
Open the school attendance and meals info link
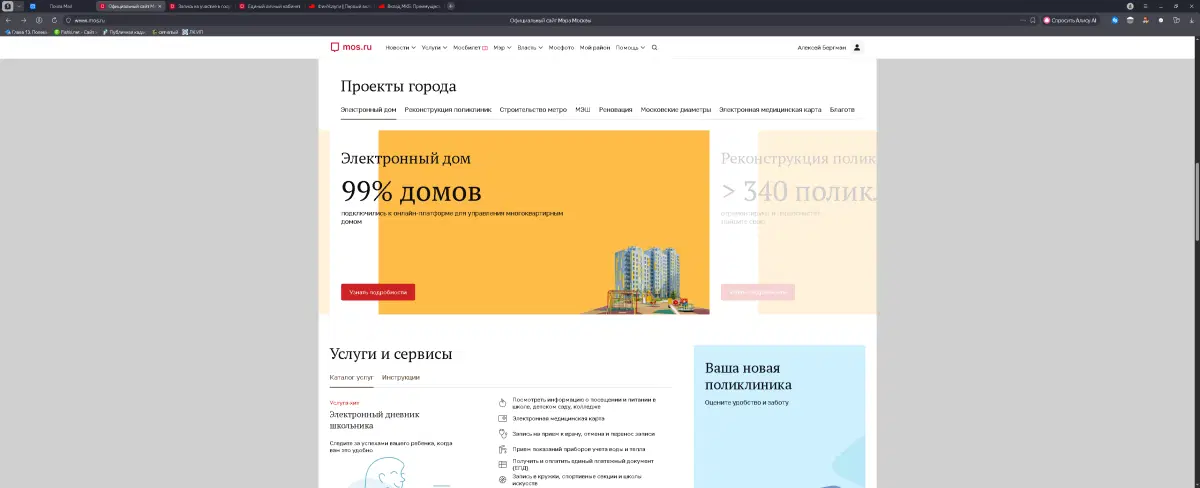pos(583,402)
